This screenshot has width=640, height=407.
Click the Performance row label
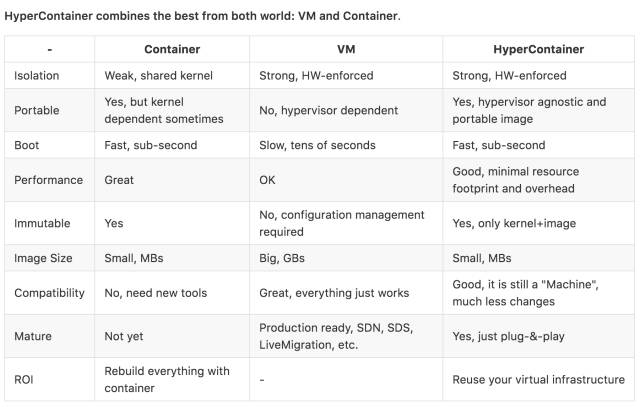click(49, 180)
